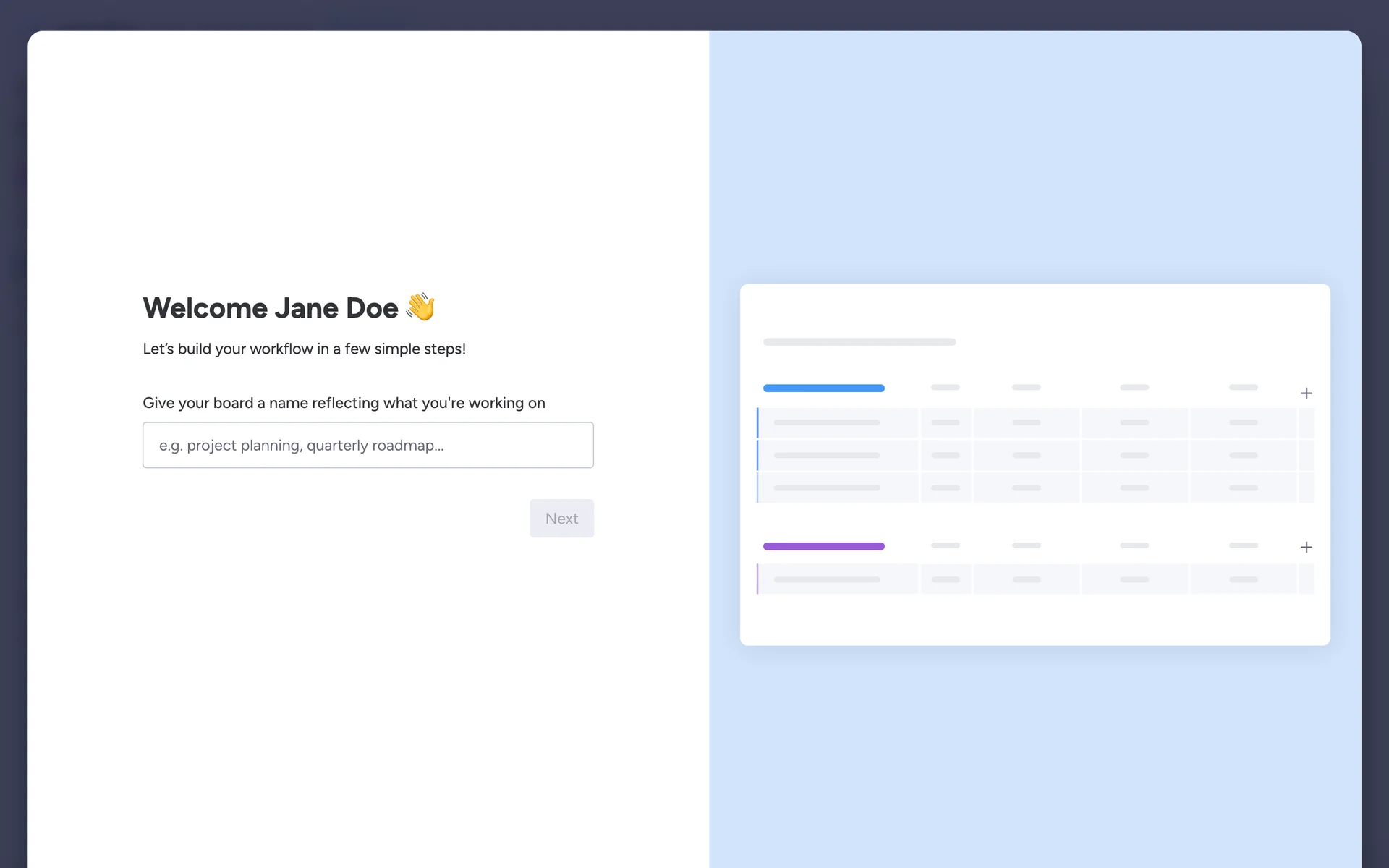Click third row in blue group
The height and width of the screenshot is (868, 1389).
pyautogui.click(x=826, y=488)
